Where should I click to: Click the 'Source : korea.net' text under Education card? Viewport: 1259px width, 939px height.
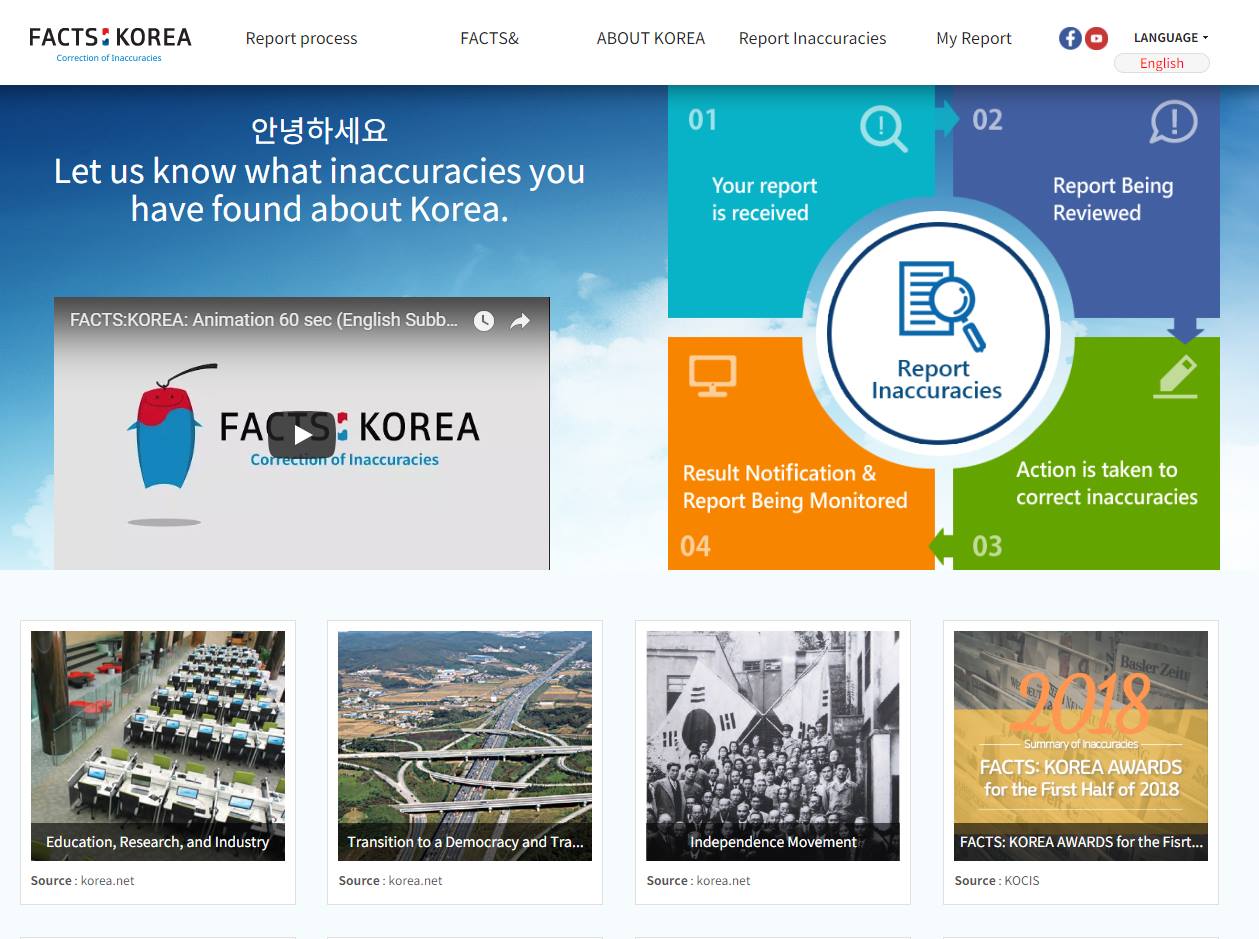point(83,881)
